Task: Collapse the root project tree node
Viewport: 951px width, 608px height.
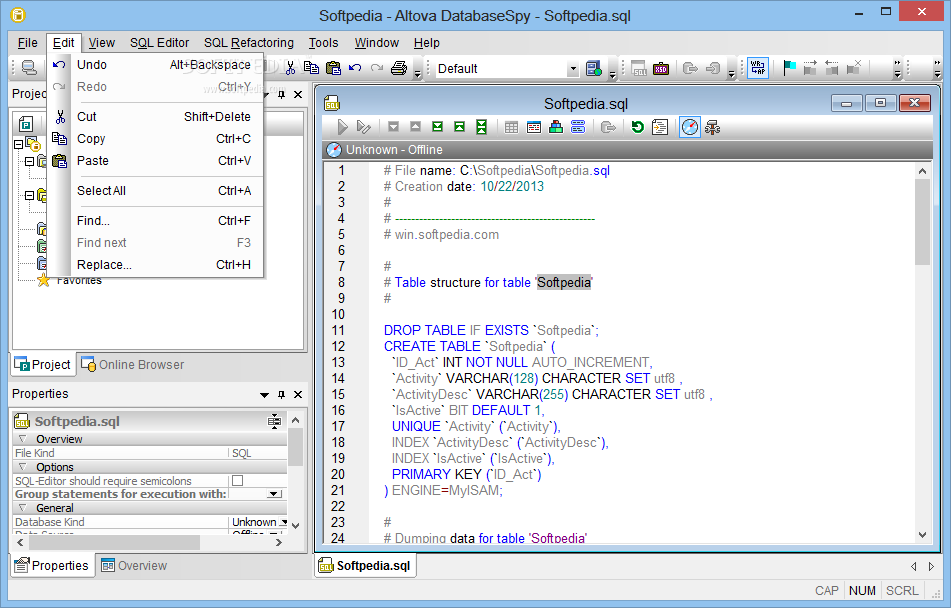Action: coord(18,144)
